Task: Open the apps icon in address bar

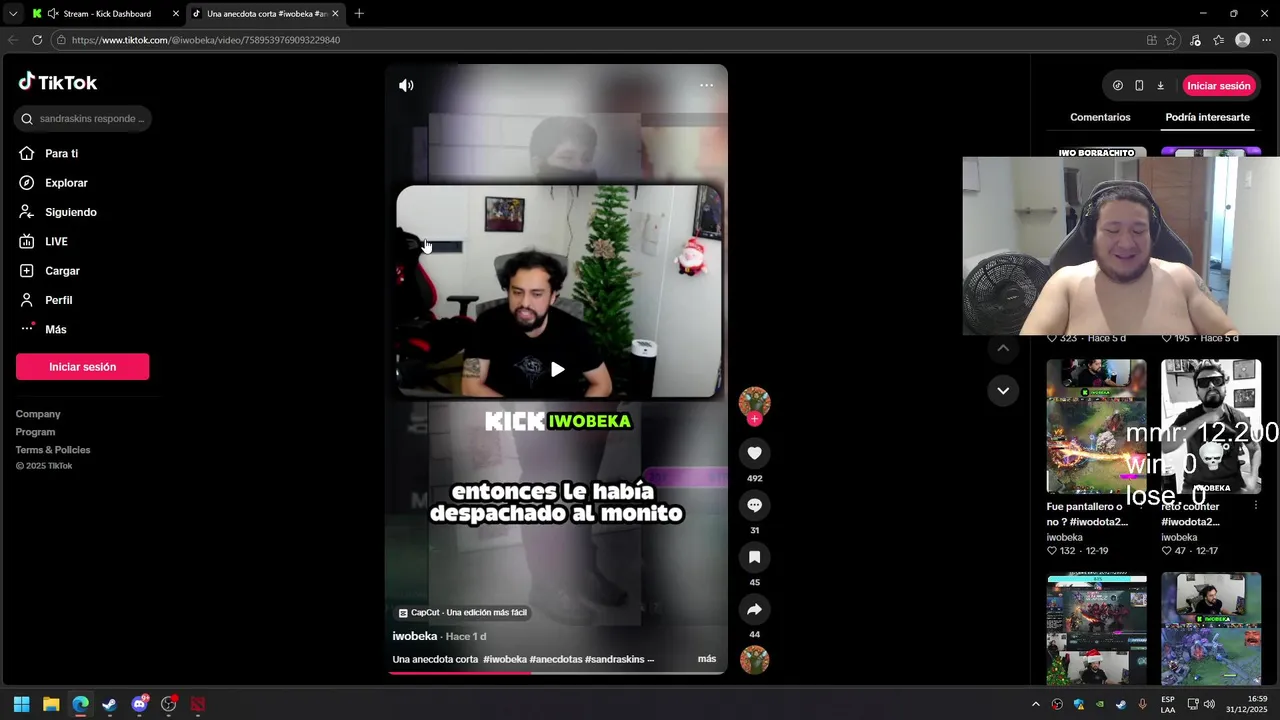Action: (1152, 40)
